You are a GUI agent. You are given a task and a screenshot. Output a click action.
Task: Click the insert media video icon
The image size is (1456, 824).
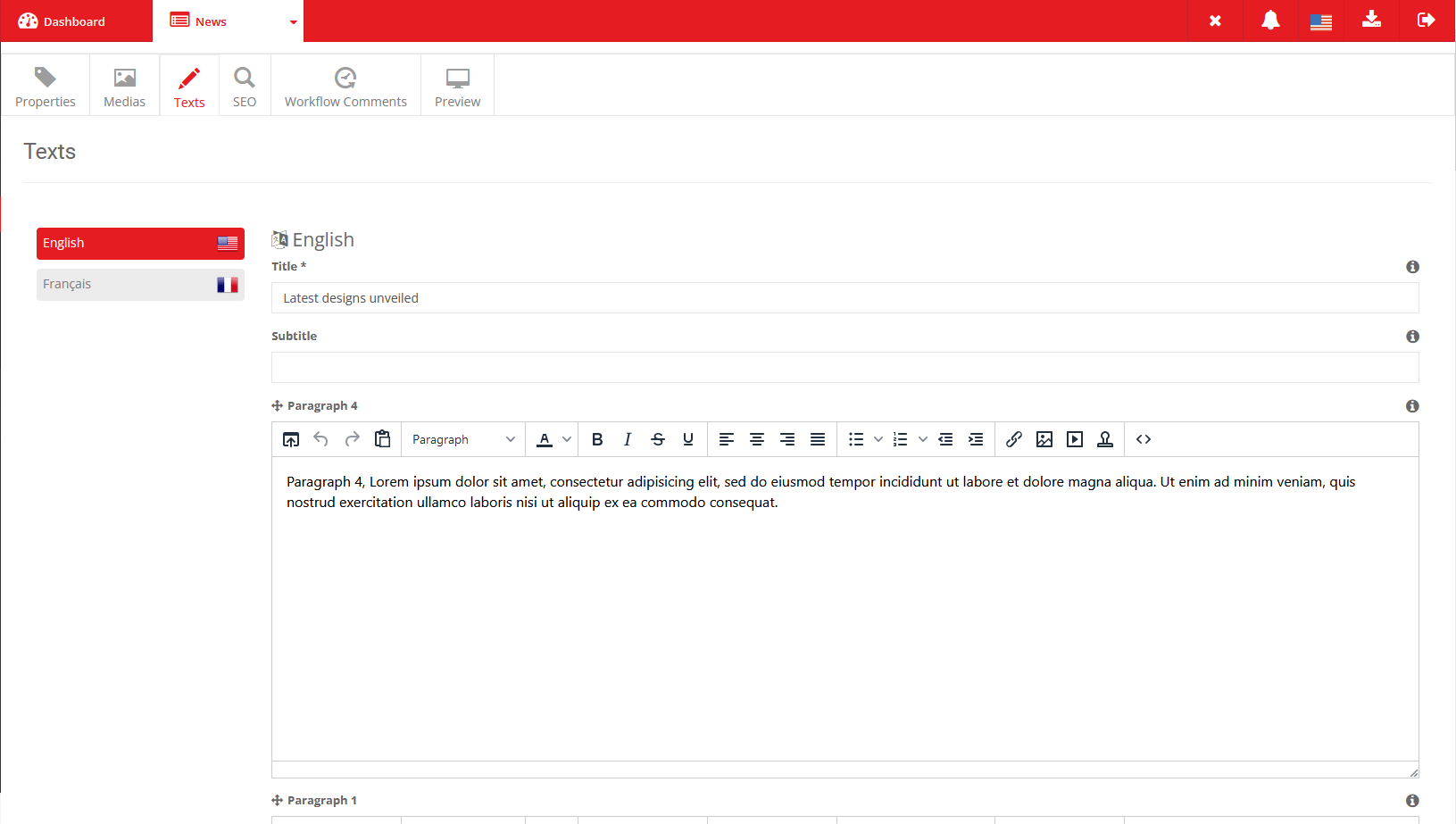(x=1075, y=439)
